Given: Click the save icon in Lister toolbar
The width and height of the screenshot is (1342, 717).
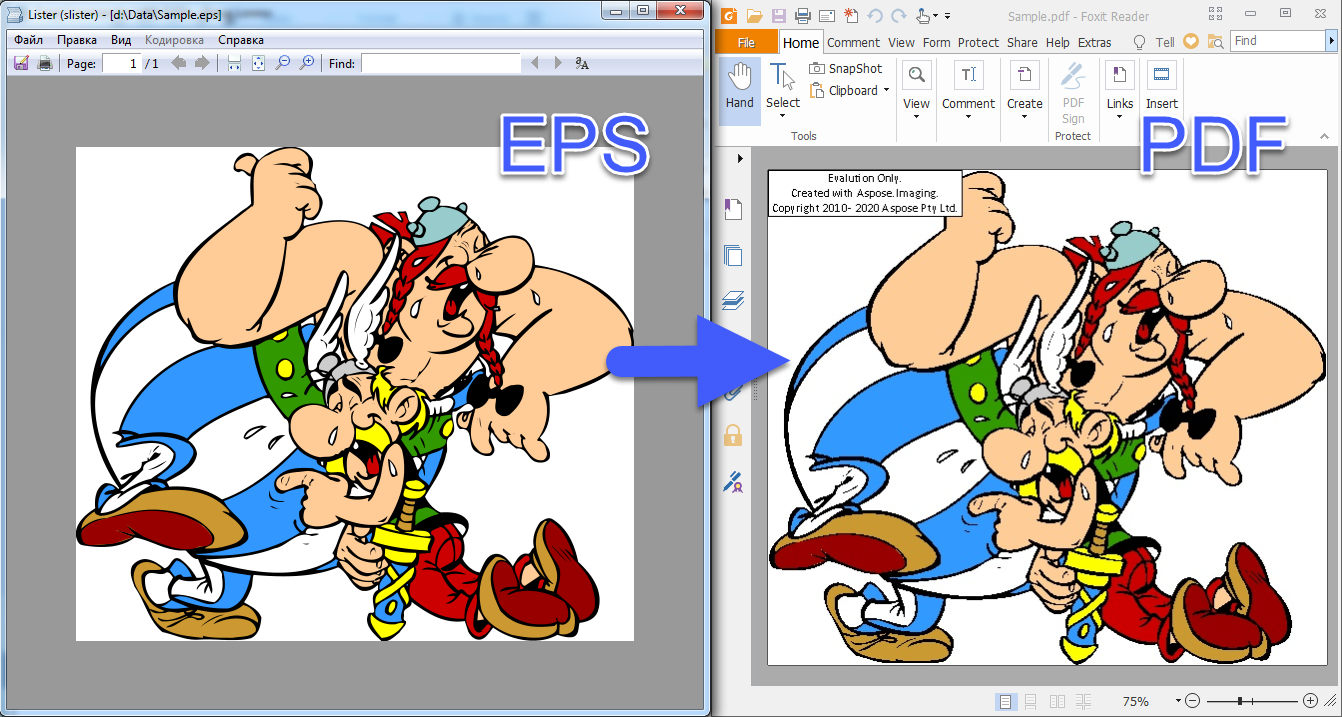Looking at the screenshot, I should 21,63.
